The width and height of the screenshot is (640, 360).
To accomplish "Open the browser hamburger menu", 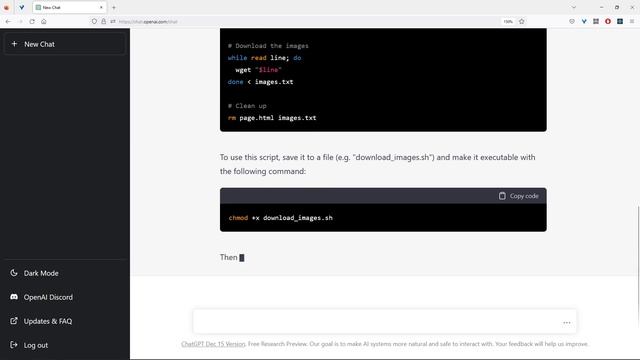I will (632, 21).
